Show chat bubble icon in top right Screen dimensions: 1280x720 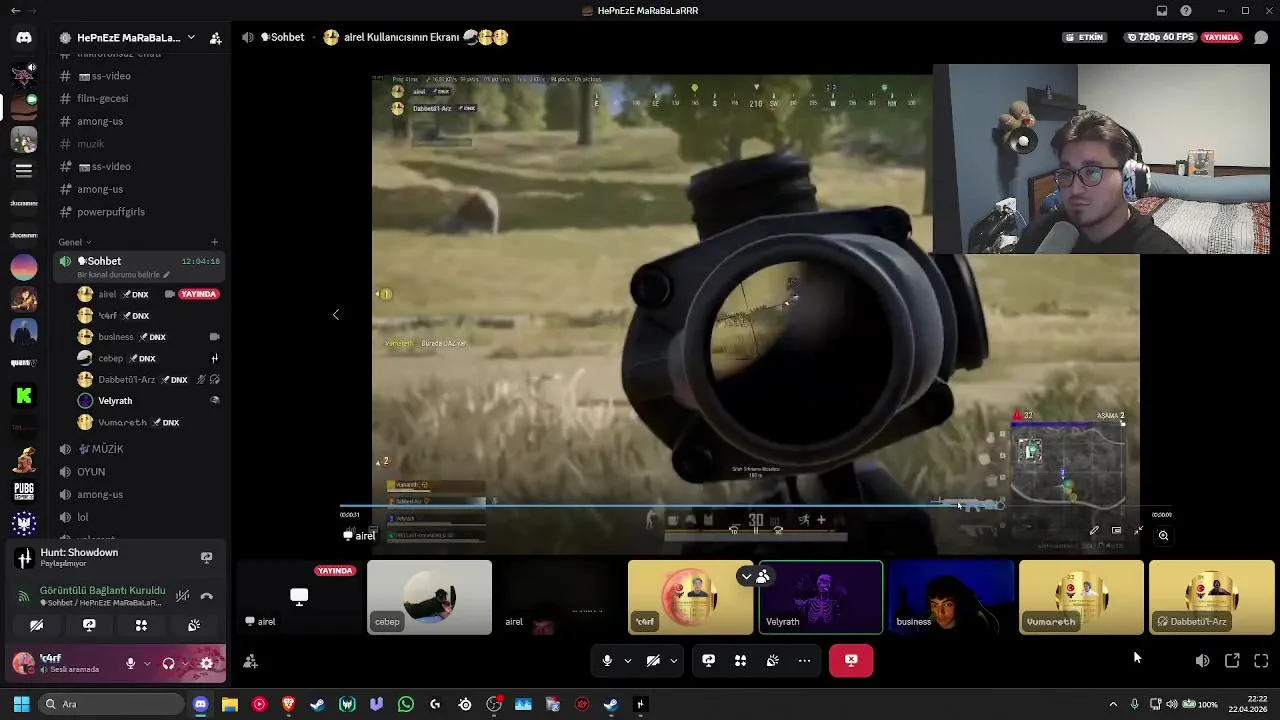(1261, 37)
